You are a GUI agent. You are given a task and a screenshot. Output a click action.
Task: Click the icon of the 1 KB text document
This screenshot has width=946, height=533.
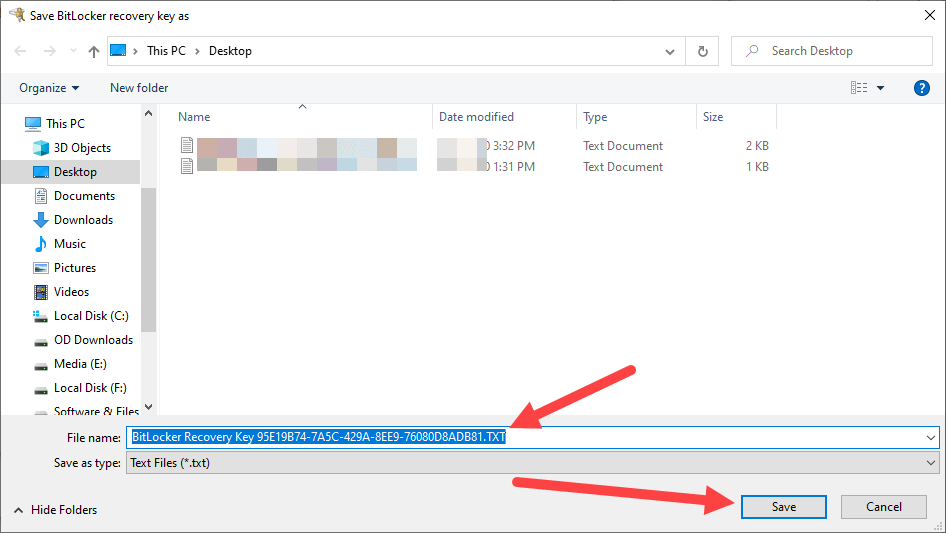tap(187, 166)
